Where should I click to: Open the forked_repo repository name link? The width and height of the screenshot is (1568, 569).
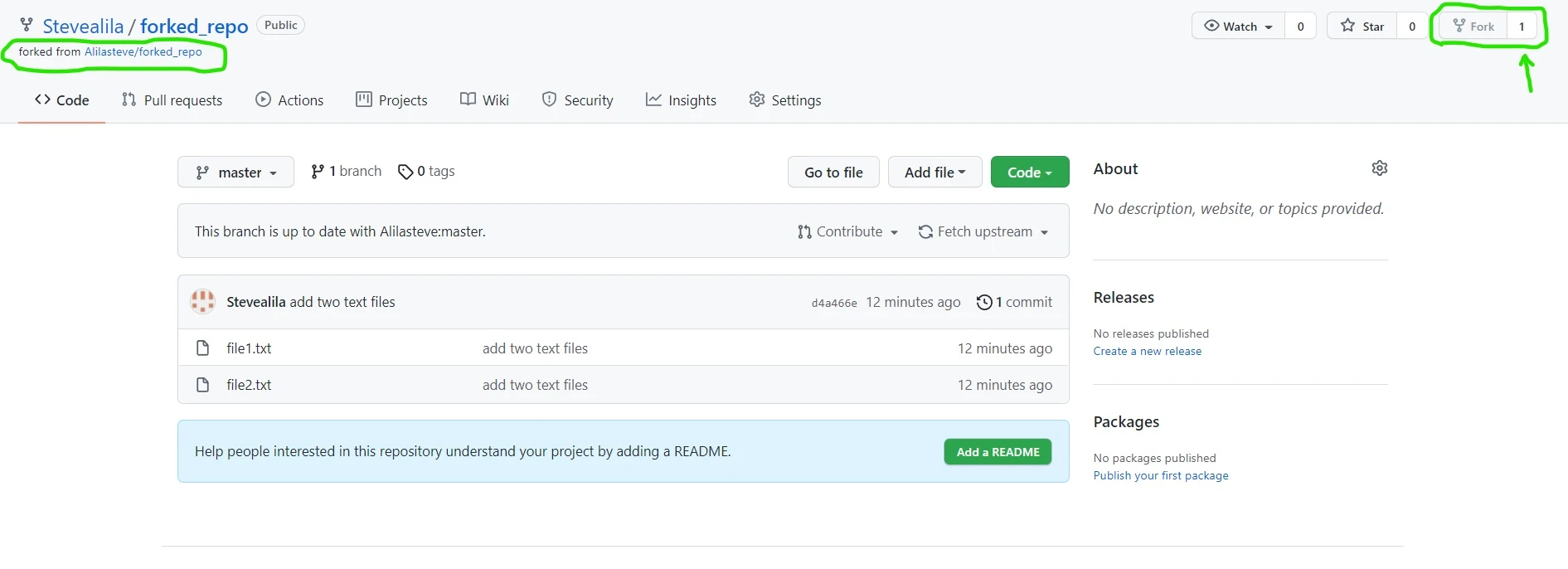194,27
